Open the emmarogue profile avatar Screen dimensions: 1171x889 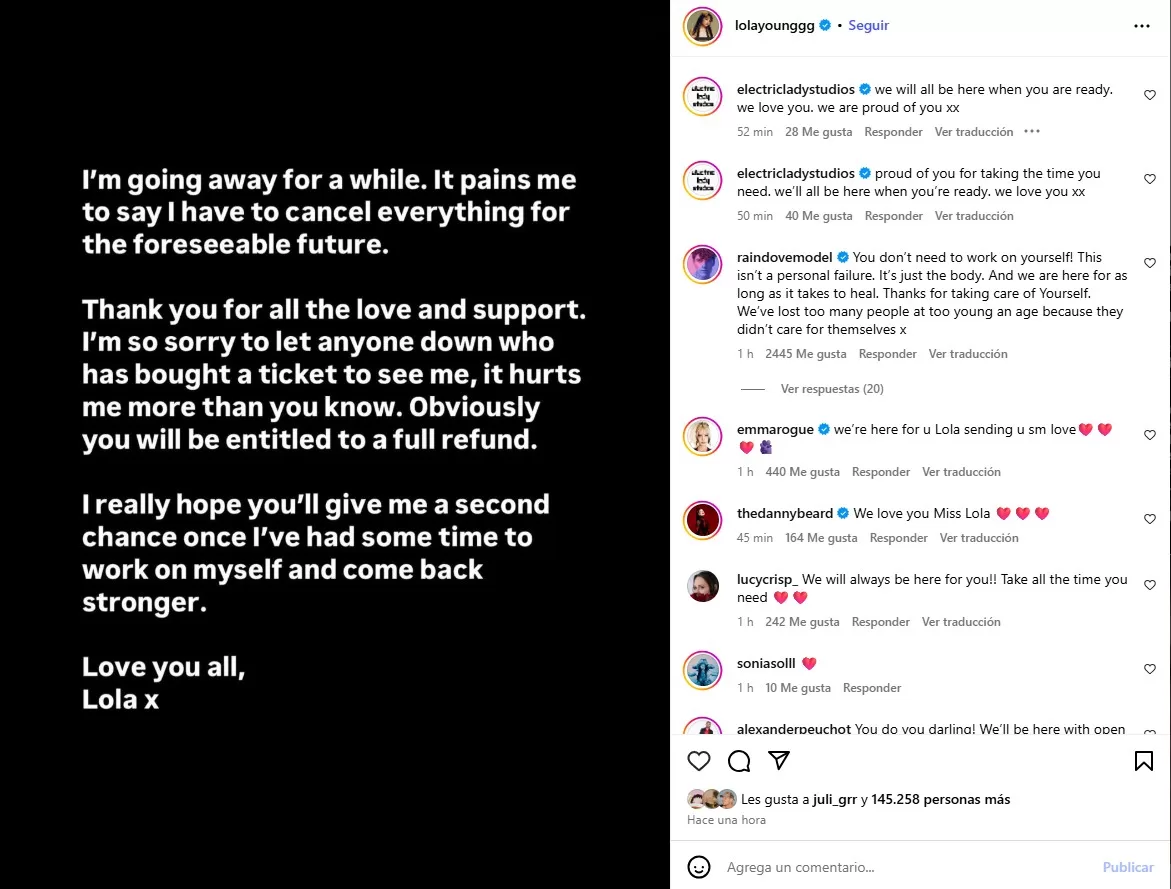pos(703,436)
